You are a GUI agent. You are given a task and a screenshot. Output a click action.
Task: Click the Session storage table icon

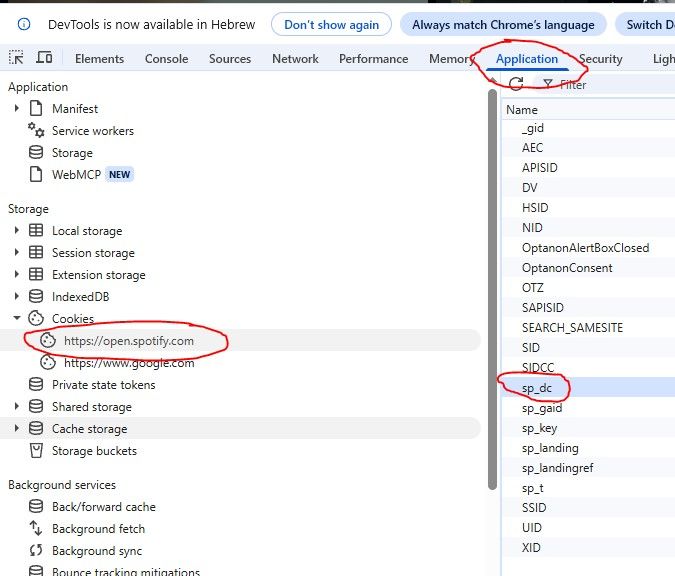click(36, 252)
